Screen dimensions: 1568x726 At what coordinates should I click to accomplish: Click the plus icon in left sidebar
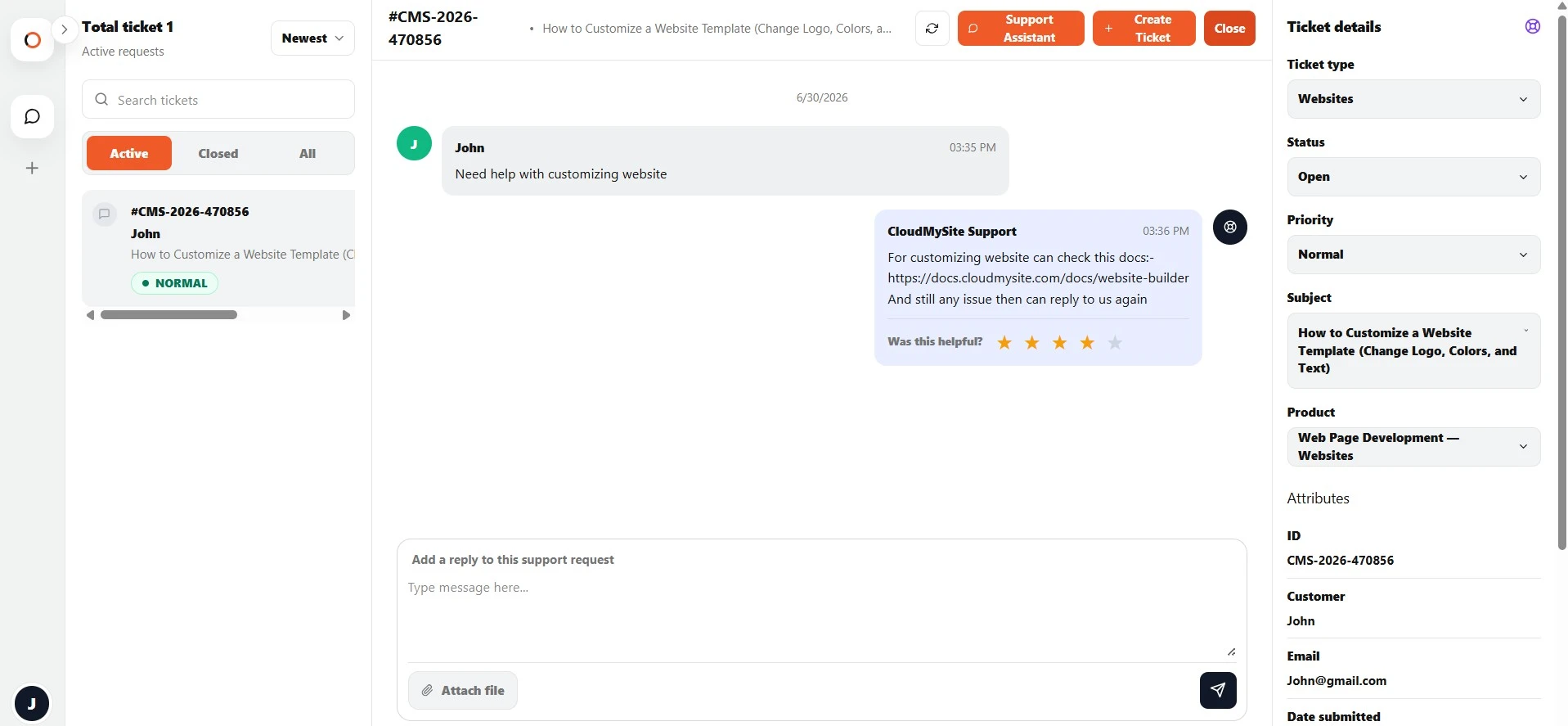32,168
